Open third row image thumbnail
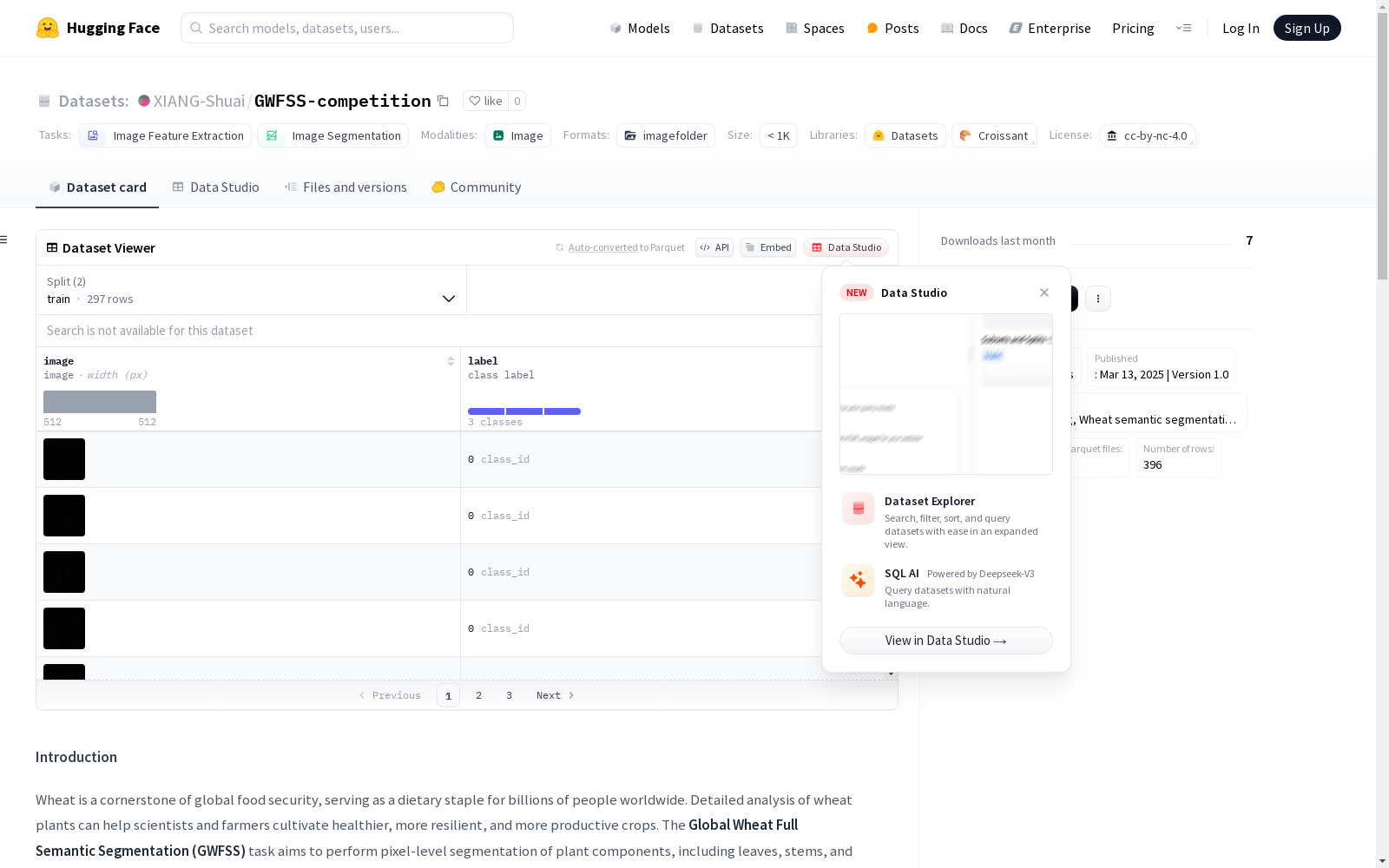The height and width of the screenshot is (868, 1389). click(64, 572)
